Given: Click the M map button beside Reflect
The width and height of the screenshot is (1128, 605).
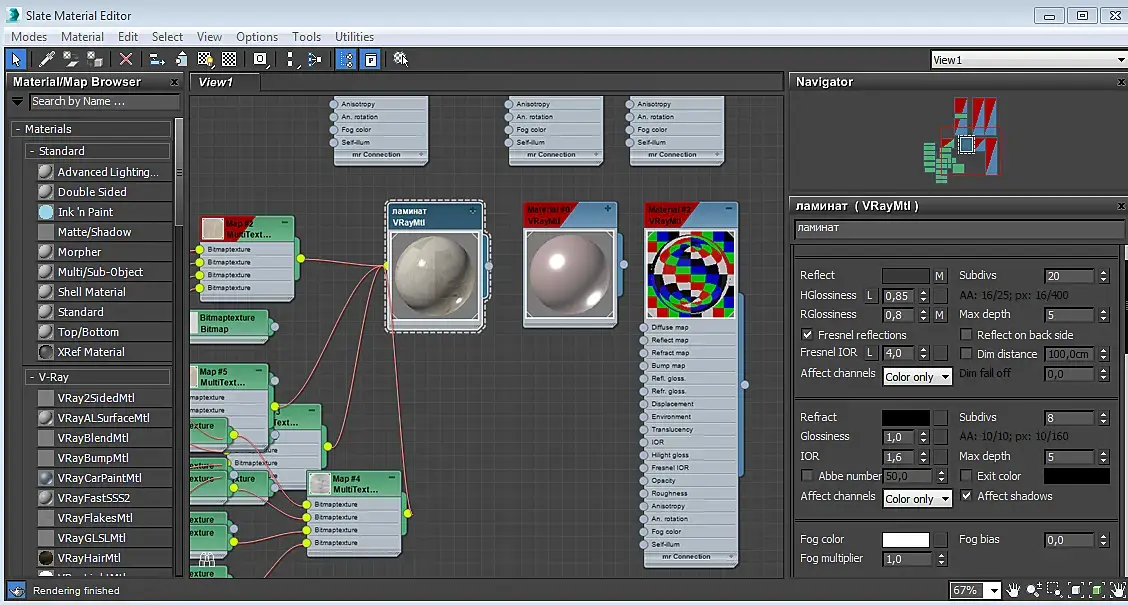Looking at the screenshot, I should click(x=939, y=276).
